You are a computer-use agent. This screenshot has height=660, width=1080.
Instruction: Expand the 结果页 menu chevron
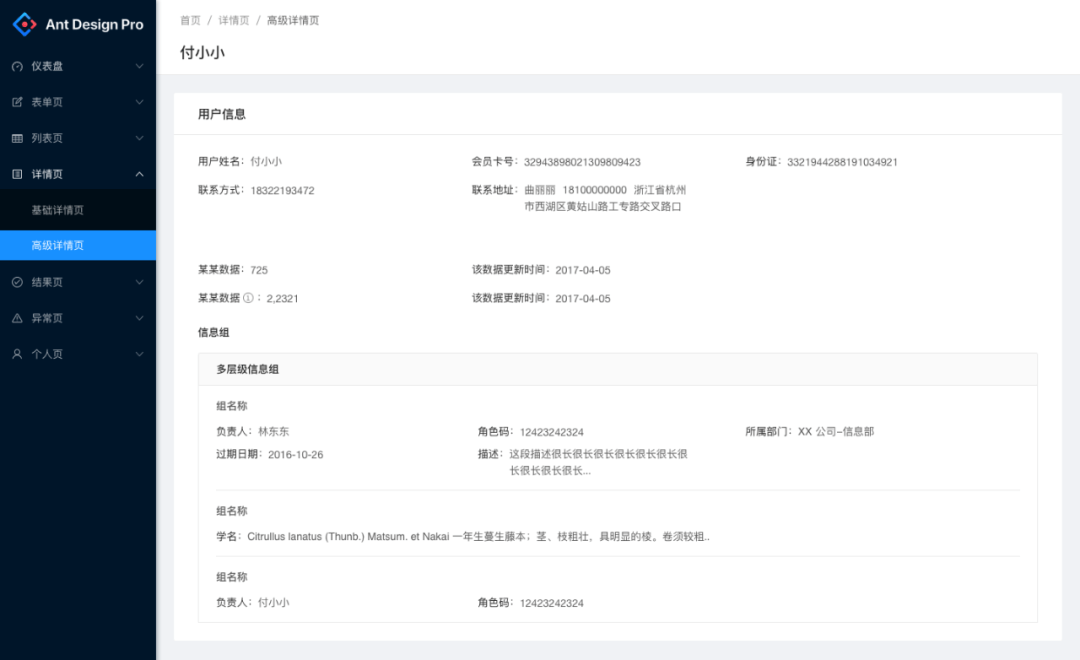point(139,282)
